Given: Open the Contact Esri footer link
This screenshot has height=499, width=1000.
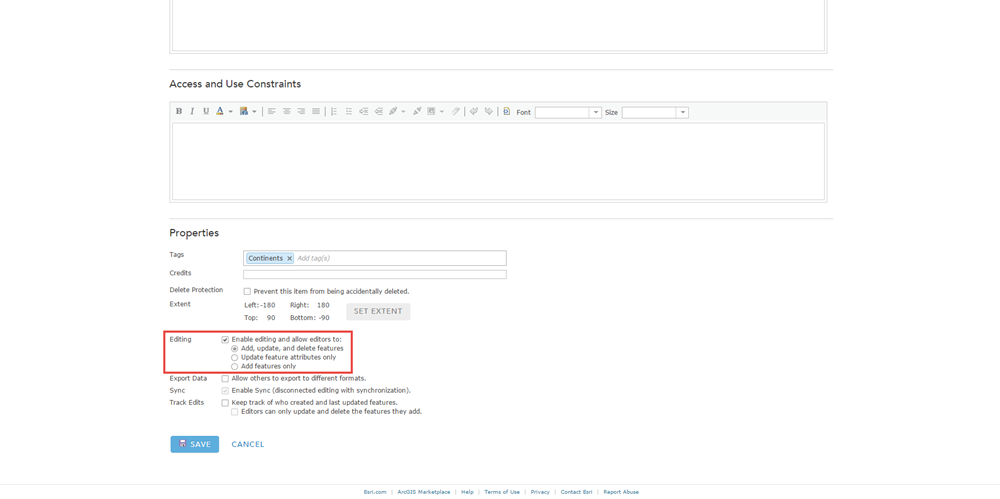Looking at the screenshot, I should pyautogui.click(x=577, y=492).
